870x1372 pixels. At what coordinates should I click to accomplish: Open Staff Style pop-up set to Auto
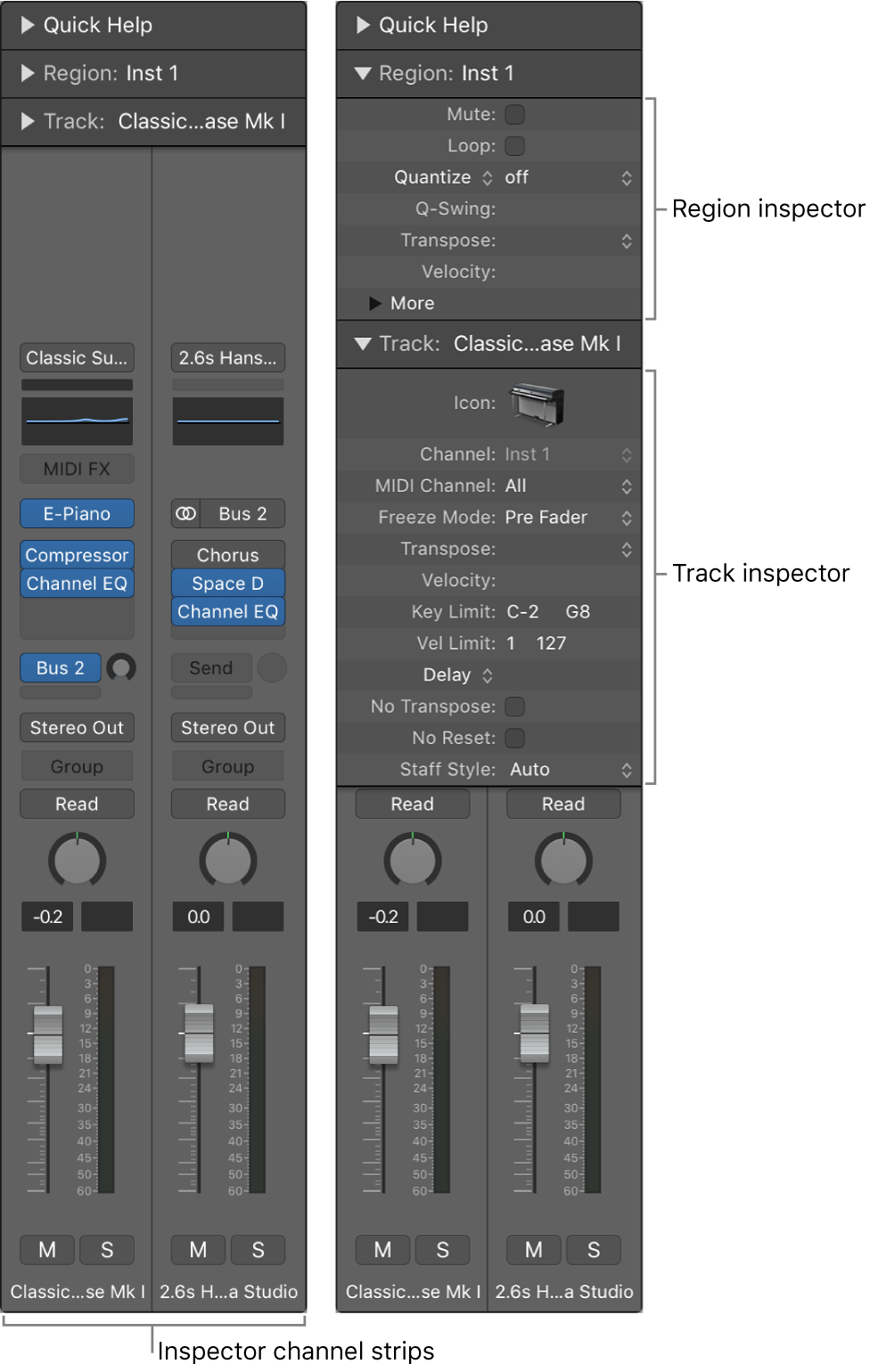tap(570, 770)
